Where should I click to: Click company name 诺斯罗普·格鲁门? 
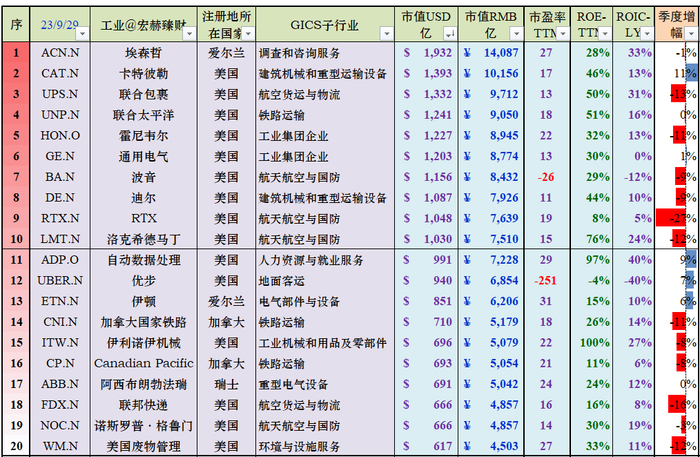(143, 425)
